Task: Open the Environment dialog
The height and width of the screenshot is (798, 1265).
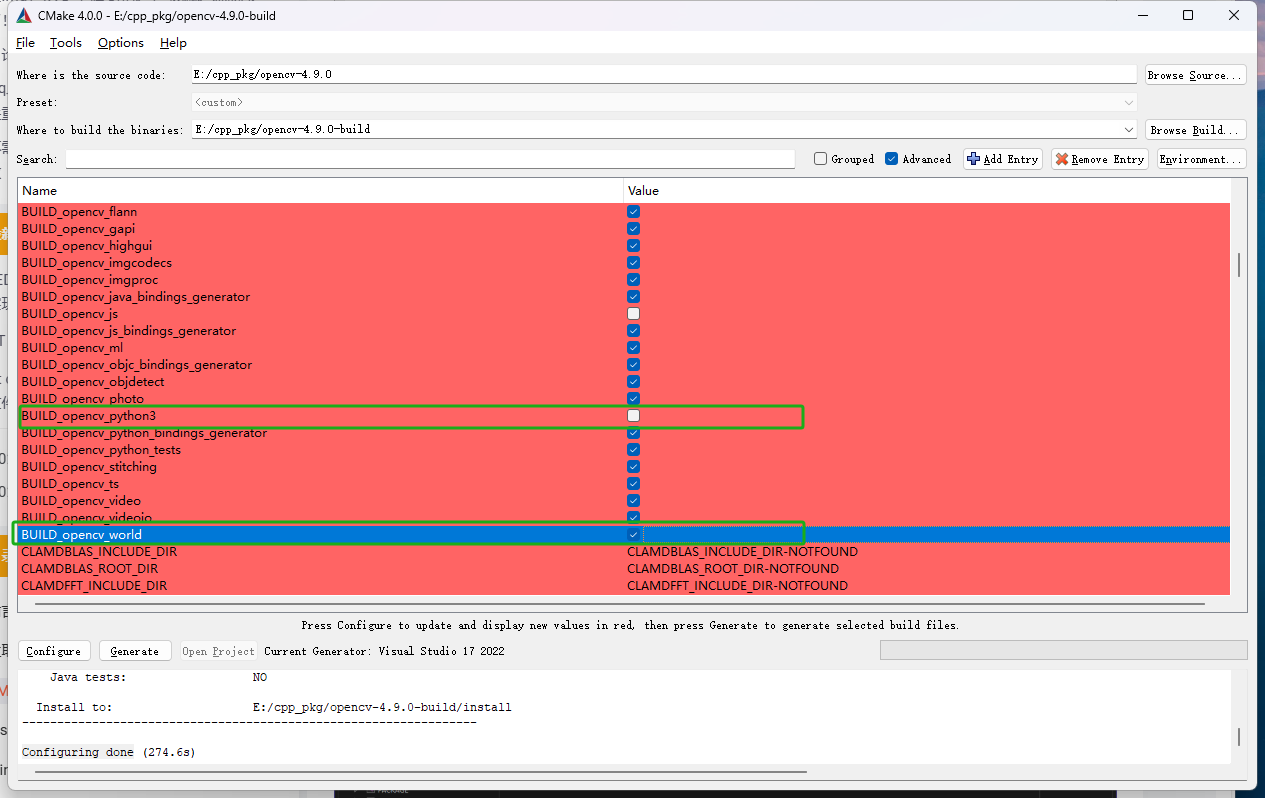Action: [1200, 158]
